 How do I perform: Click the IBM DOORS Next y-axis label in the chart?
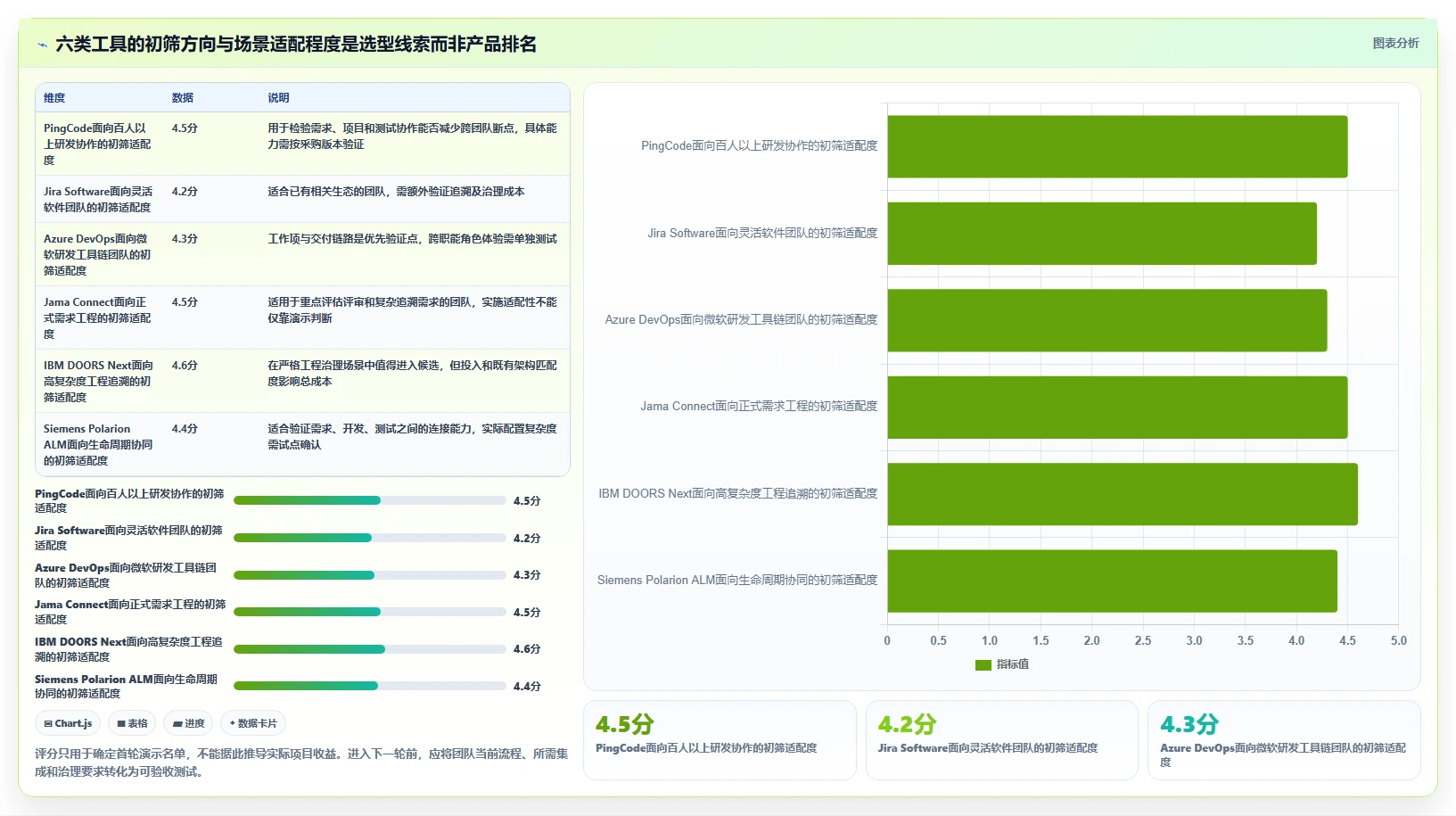click(738, 494)
